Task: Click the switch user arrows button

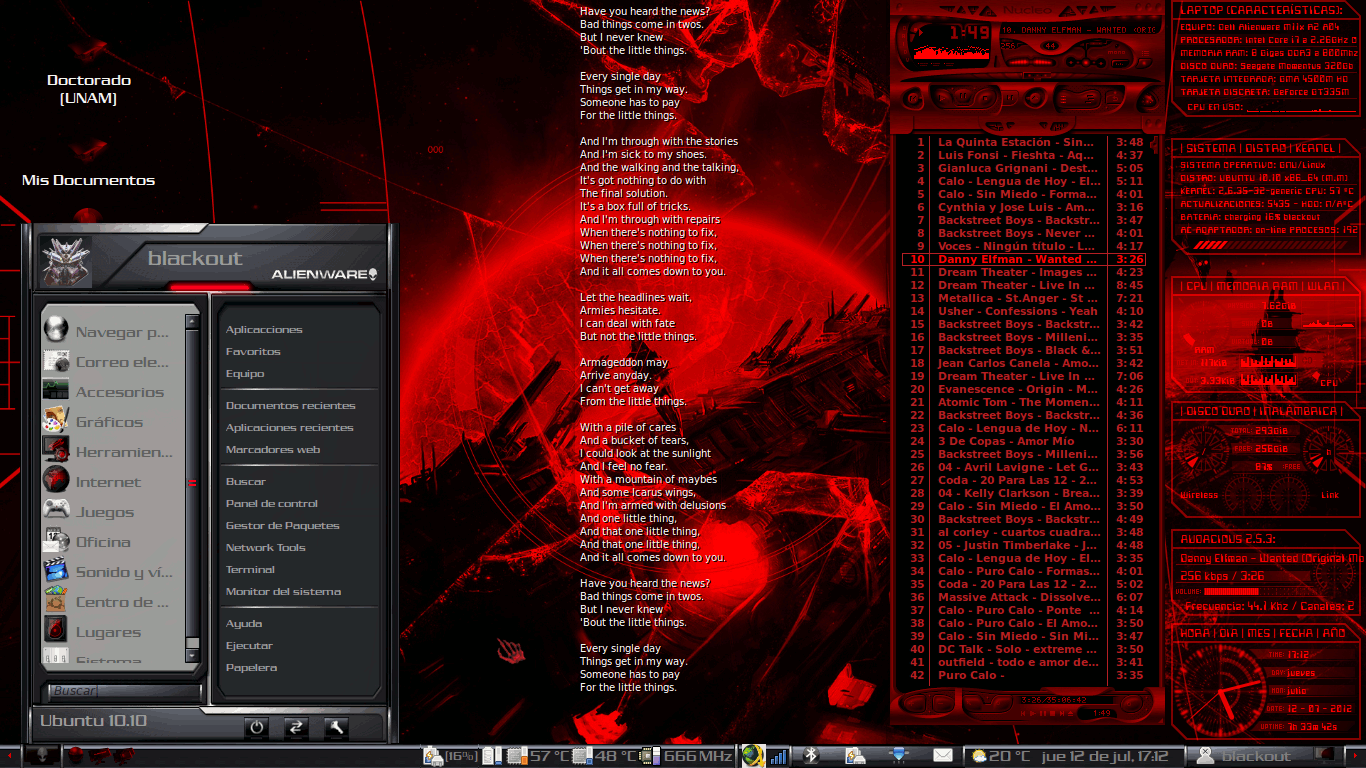Action: pos(296,727)
